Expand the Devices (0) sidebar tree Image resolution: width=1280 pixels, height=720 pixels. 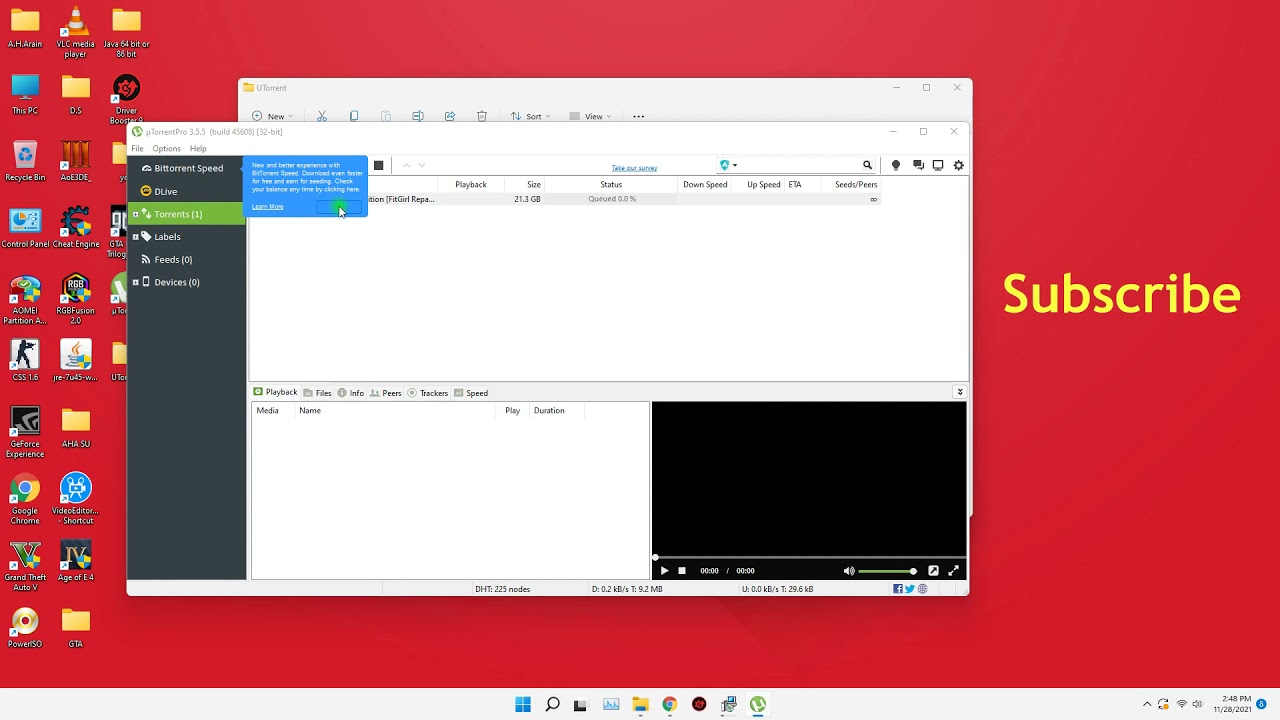click(x=135, y=282)
